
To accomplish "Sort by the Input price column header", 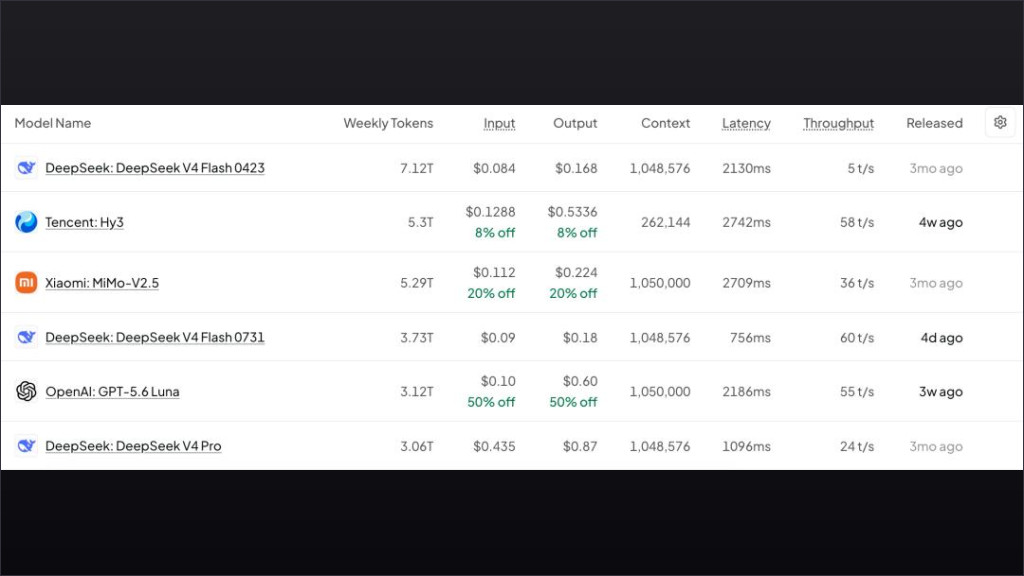I will click(499, 123).
